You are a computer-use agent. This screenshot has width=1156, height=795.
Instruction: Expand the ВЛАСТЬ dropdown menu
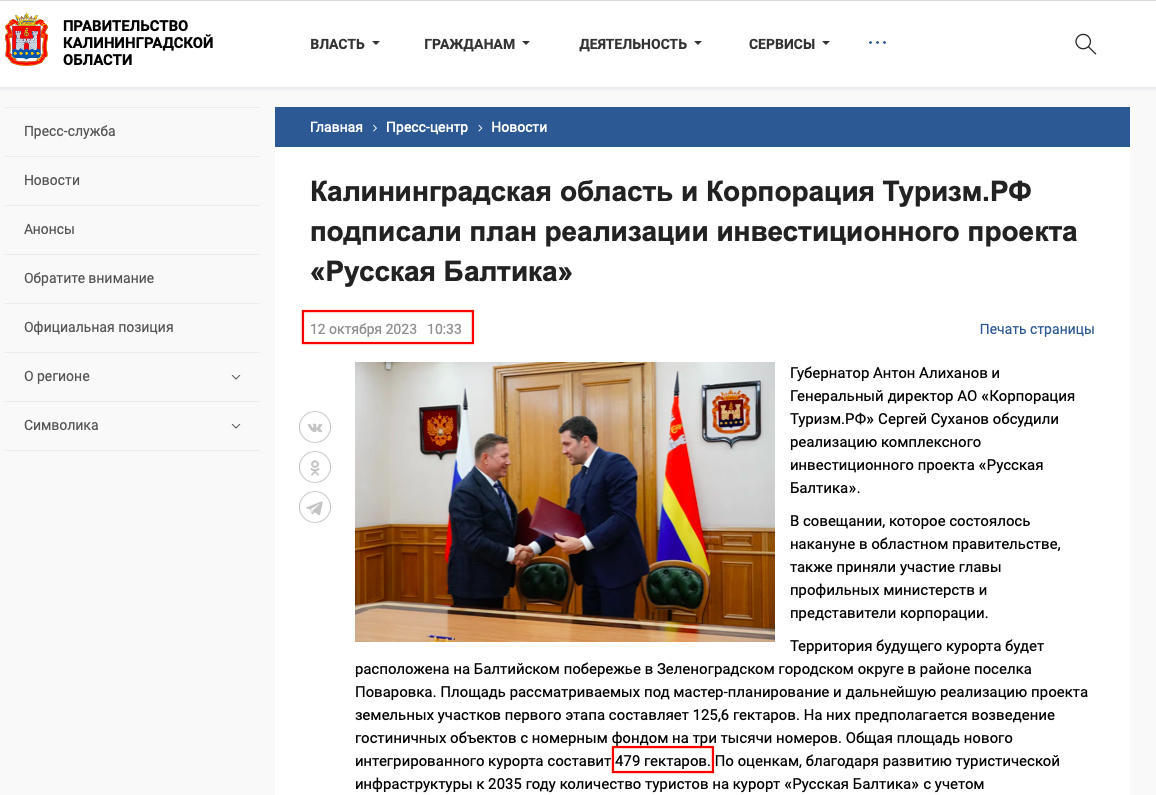pos(345,44)
